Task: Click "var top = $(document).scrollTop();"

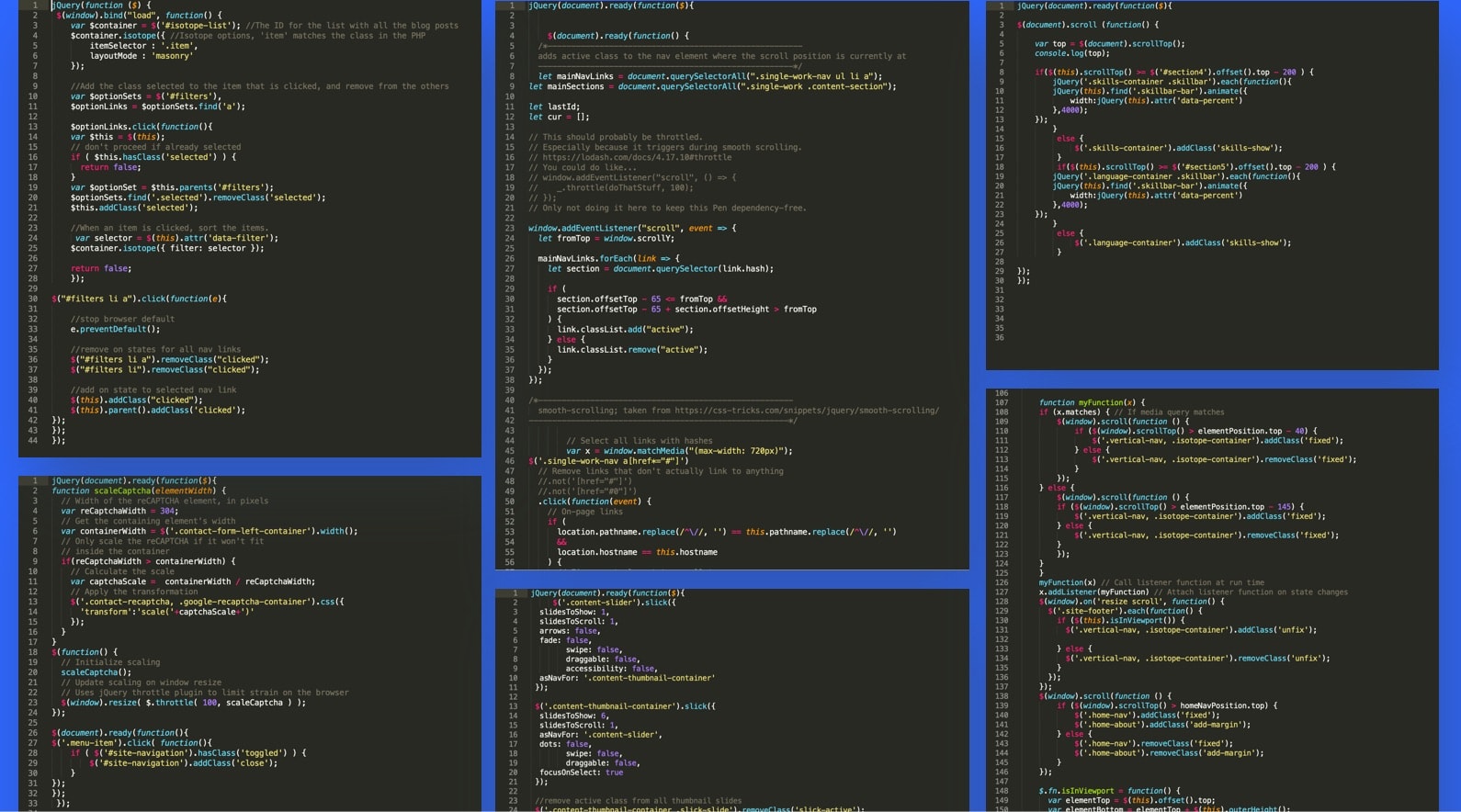Action: click(x=1110, y=43)
